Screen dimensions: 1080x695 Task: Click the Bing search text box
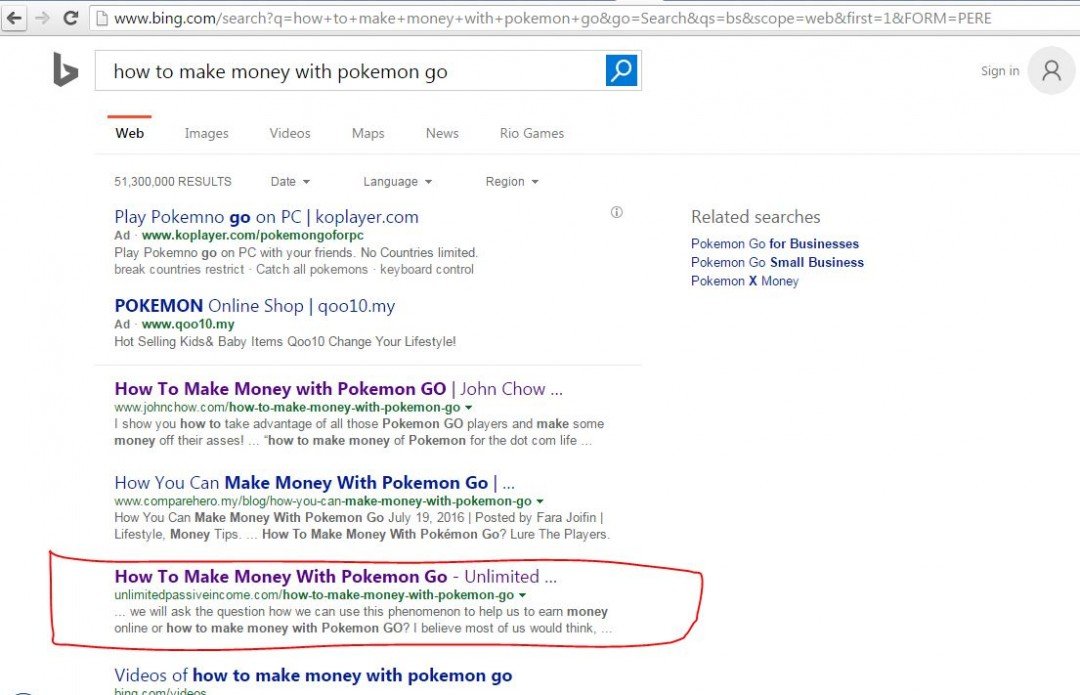pos(350,71)
